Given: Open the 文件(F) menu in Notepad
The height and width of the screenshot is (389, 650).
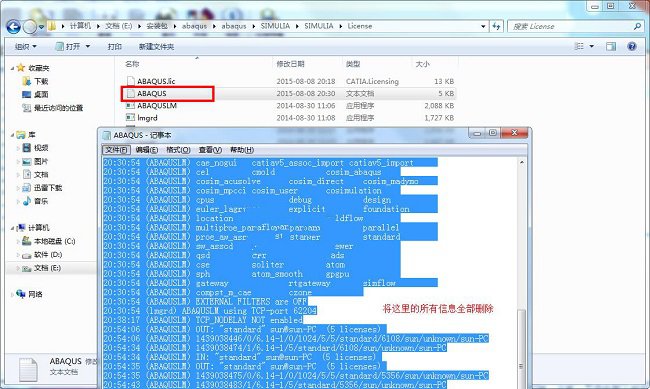Looking at the screenshot, I should (x=116, y=150).
